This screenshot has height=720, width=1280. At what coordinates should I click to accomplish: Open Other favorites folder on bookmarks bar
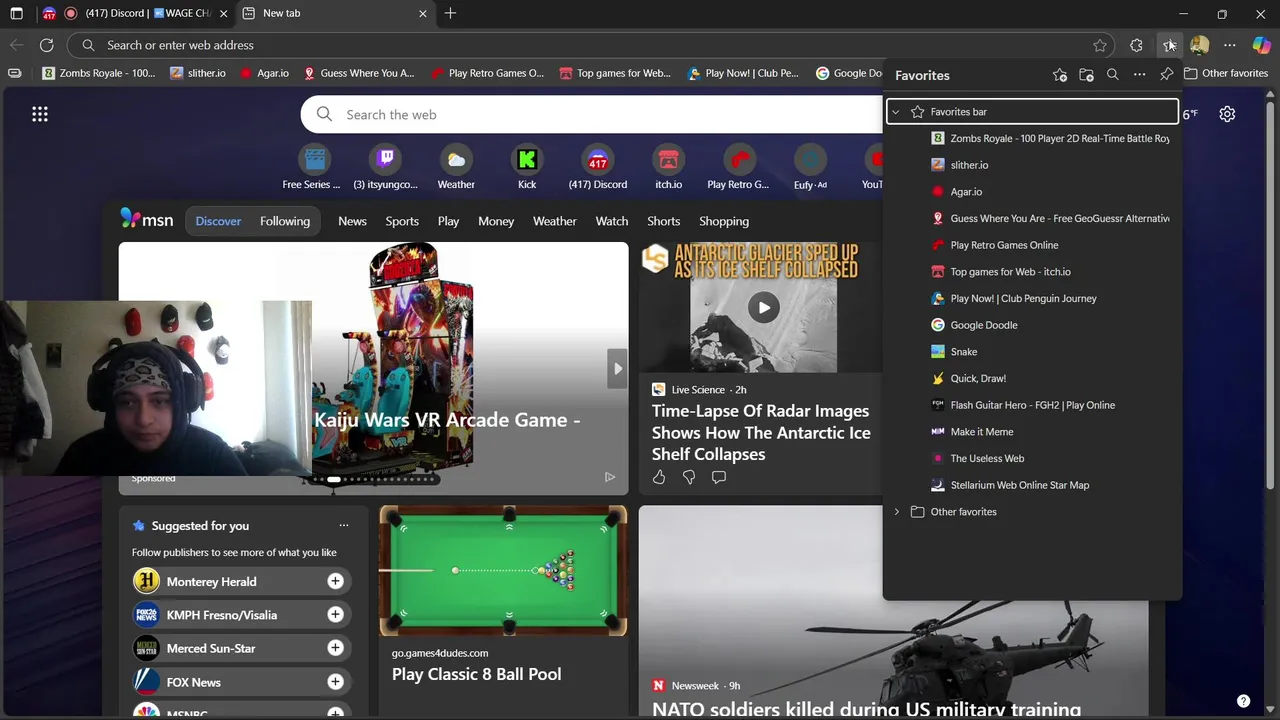[x=1226, y=73]
